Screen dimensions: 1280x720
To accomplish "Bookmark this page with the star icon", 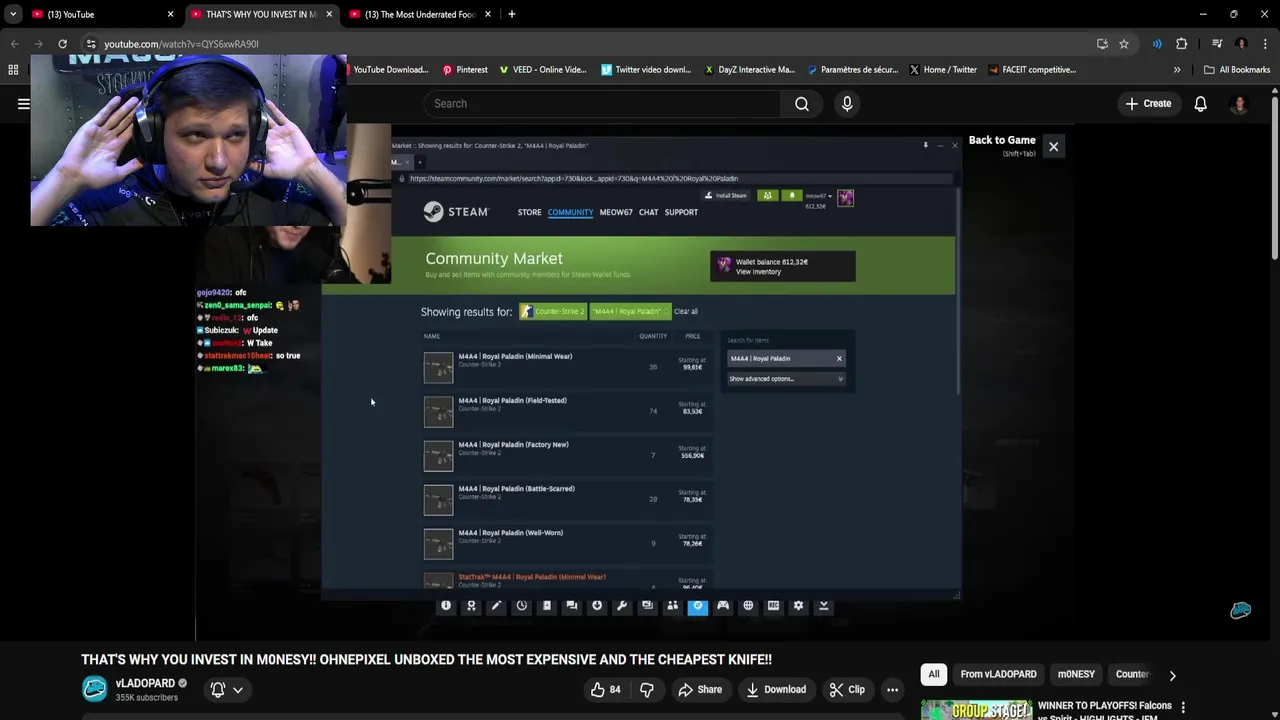I will tap(1124, 44).
